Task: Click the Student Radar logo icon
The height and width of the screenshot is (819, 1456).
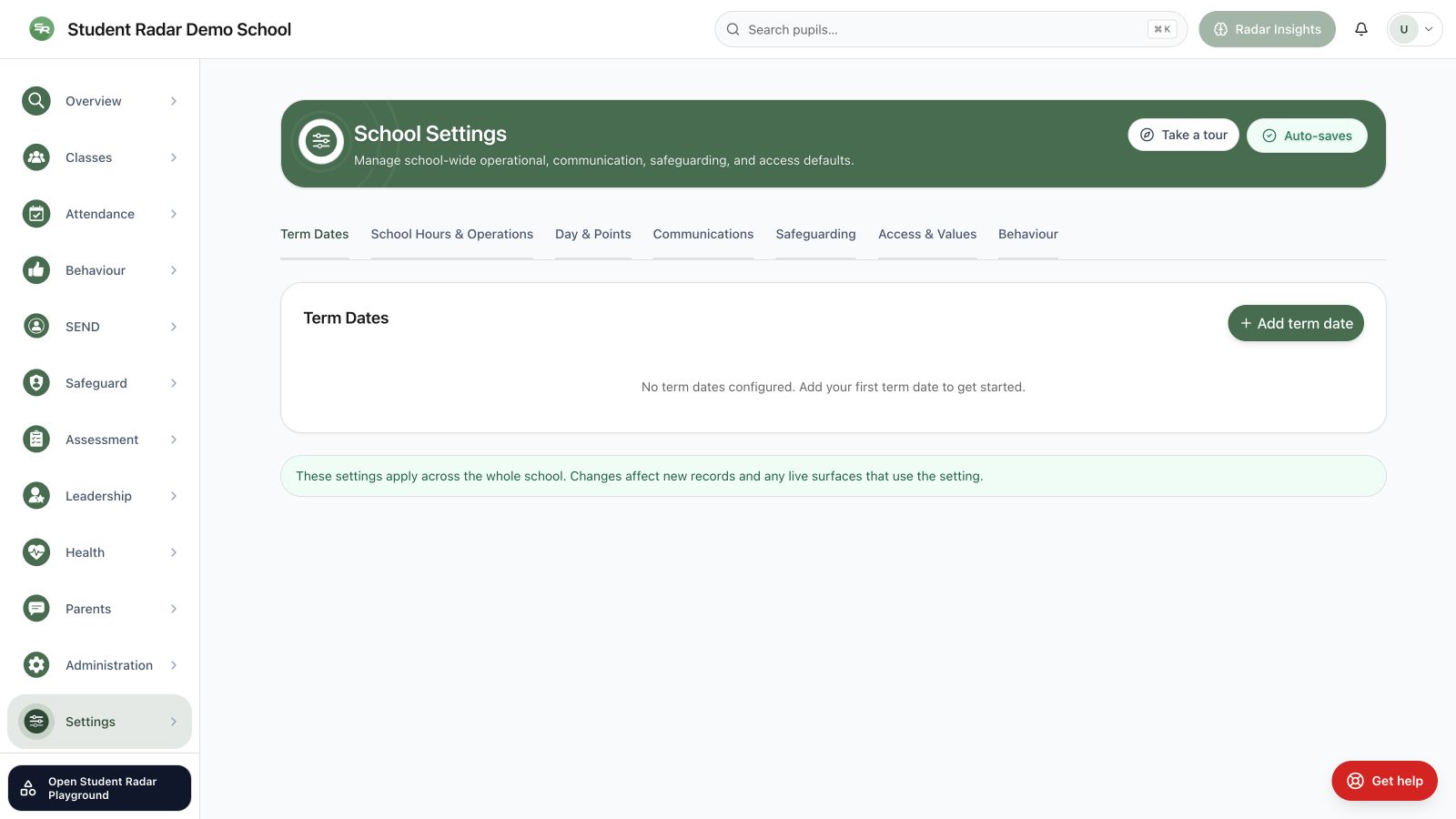Action: click(x=42, y=29)
